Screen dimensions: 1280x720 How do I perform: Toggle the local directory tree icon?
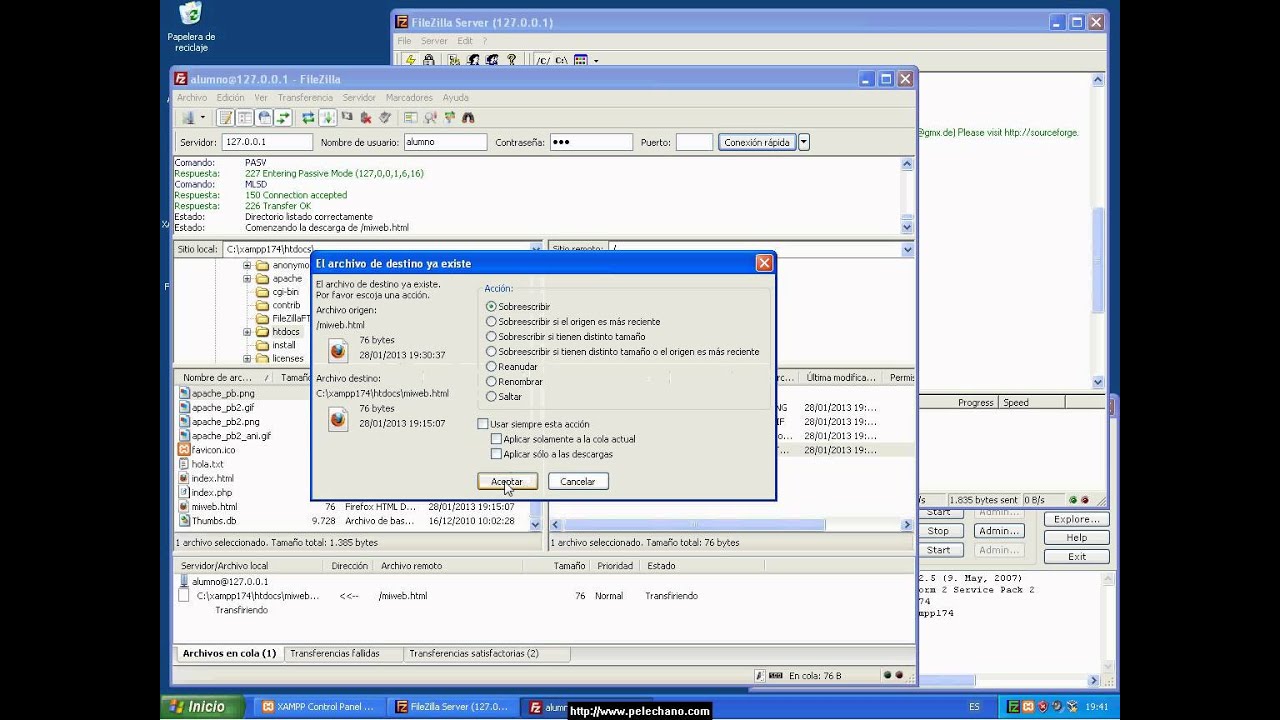point(244,118)
